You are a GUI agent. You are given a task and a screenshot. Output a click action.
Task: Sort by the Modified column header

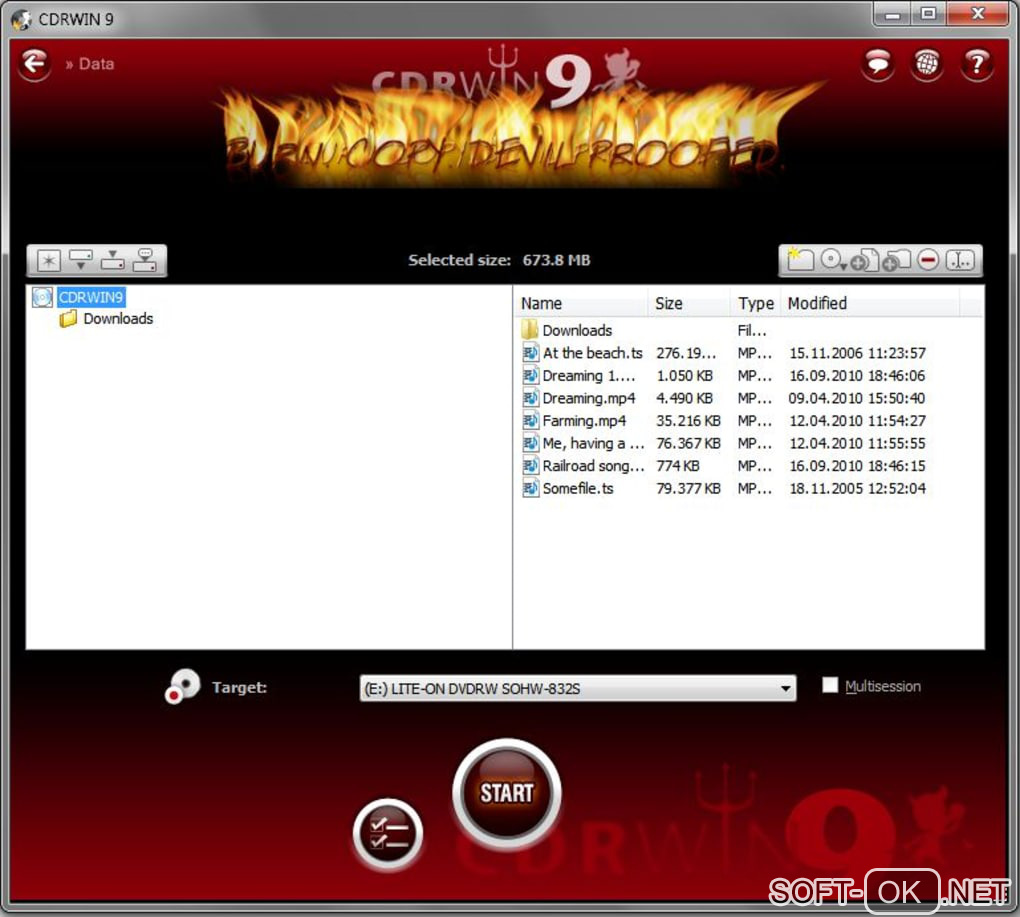coord(870,303)
